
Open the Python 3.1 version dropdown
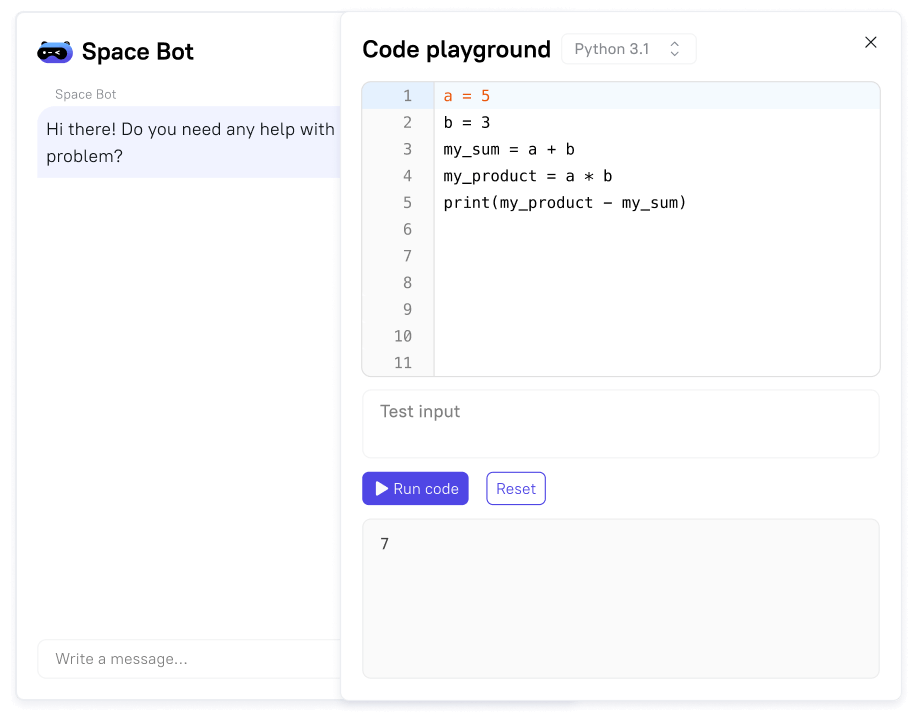(x=628, y=49)
